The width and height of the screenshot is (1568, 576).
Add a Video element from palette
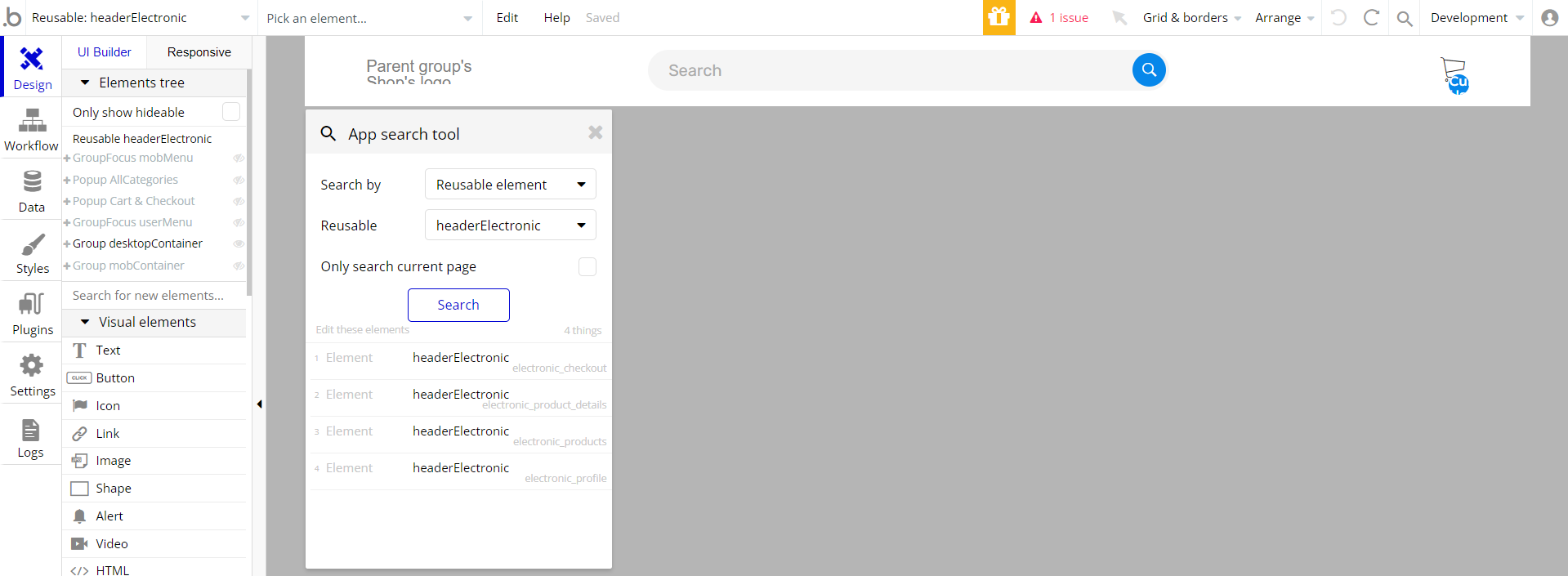(x=154, y=543)
